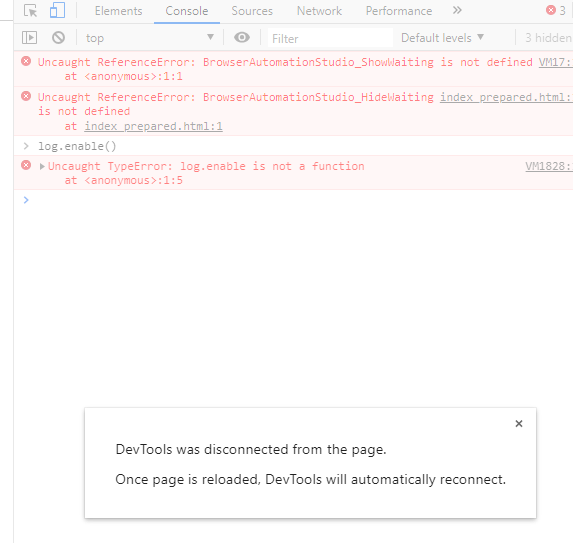Focus the Filter input field
The image size is (573, 543).
(x=330, y=38)
